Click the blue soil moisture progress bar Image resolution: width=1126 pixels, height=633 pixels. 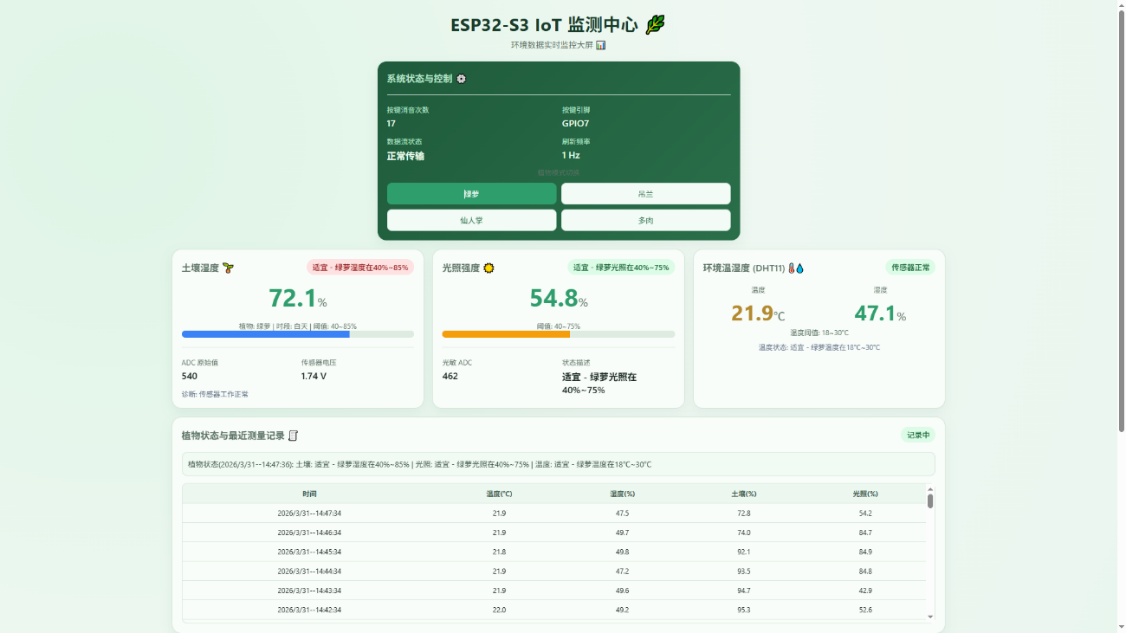click(265, 334)
